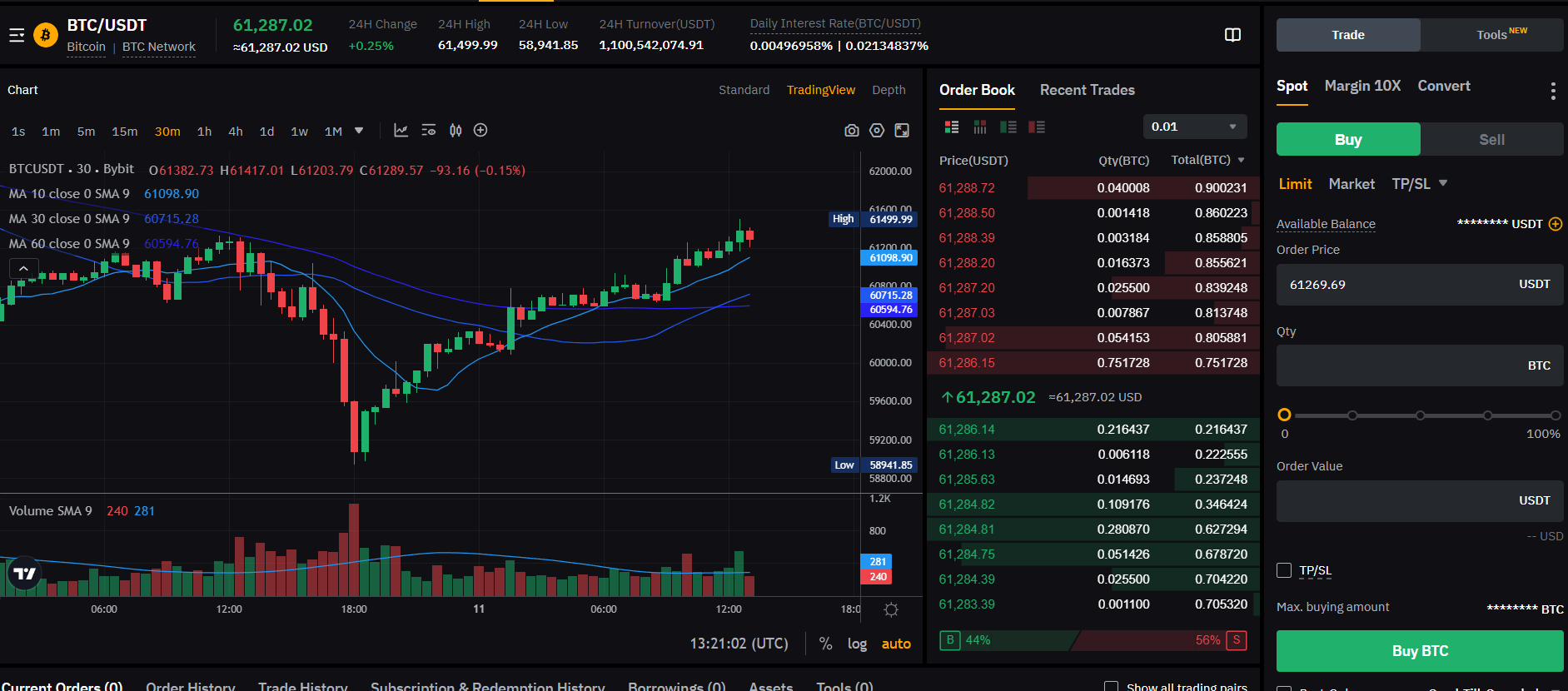Select the candlestick type icon
This screenshot has width=1568, height=691.
pos(455,131)
